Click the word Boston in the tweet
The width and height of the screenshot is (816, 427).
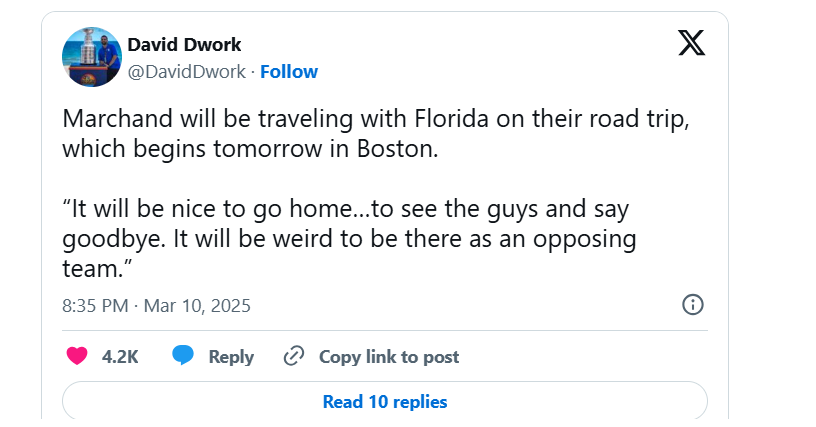point(397,149)
